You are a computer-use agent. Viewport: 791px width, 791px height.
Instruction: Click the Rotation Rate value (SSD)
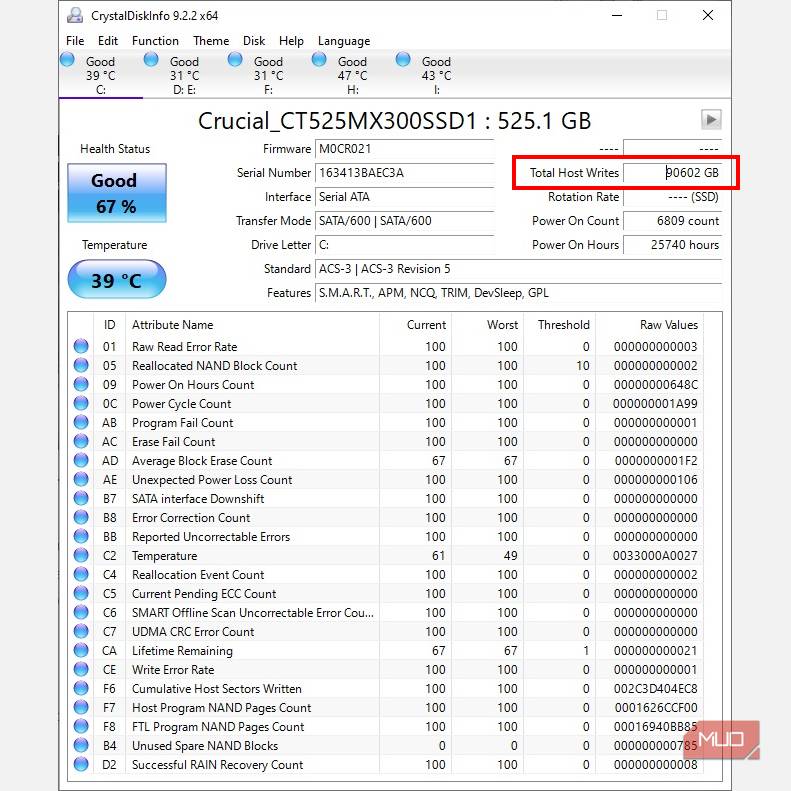point(672,197)
